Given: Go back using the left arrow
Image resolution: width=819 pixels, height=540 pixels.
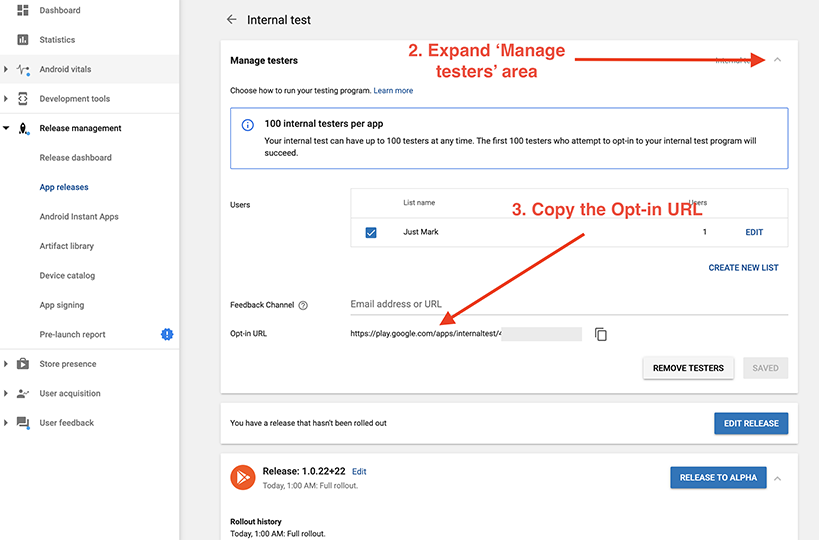Looking at the screenshot, I should 231,19.
